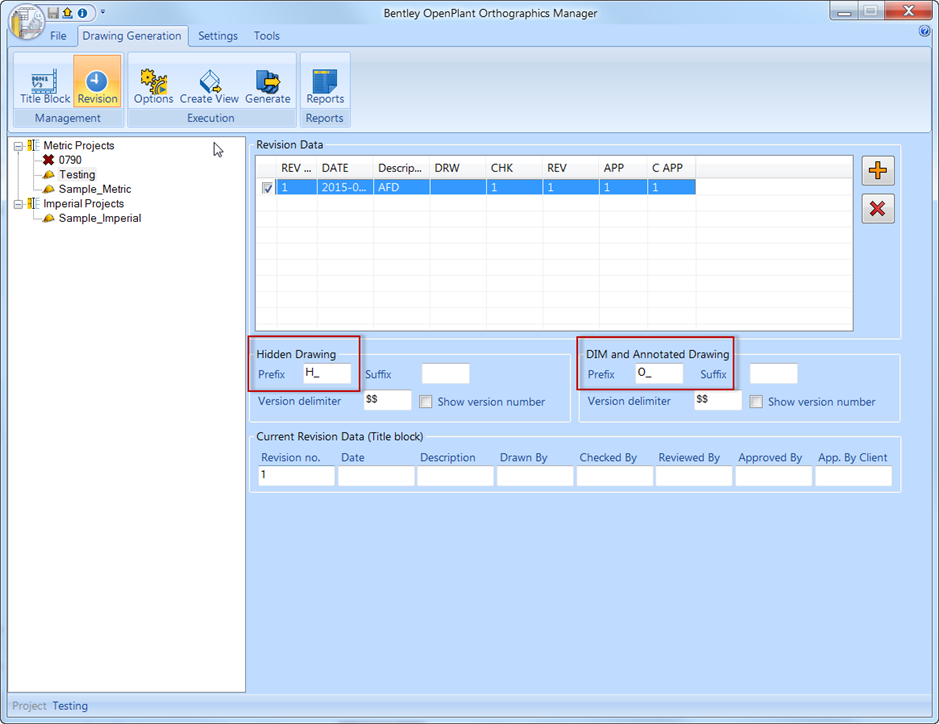Click Testing in the status bar
This screenshot has height=724, width=939.
point(70,706)
